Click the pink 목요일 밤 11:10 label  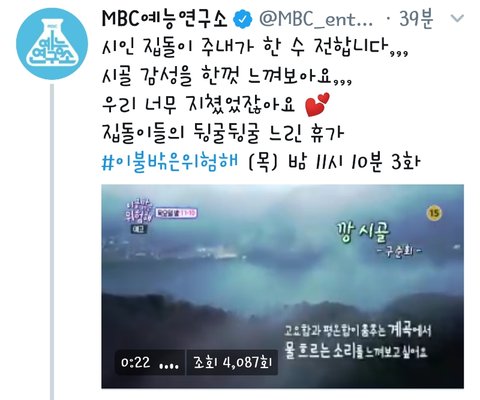point(177,213)
